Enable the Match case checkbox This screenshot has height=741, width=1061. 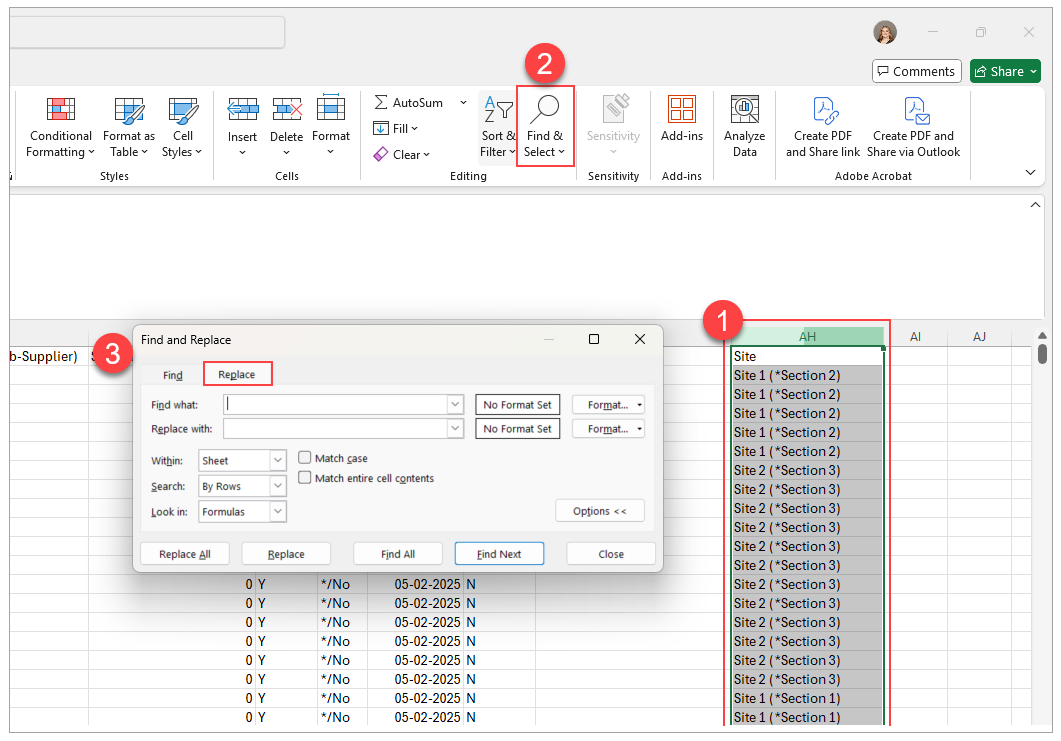(304, 458)
